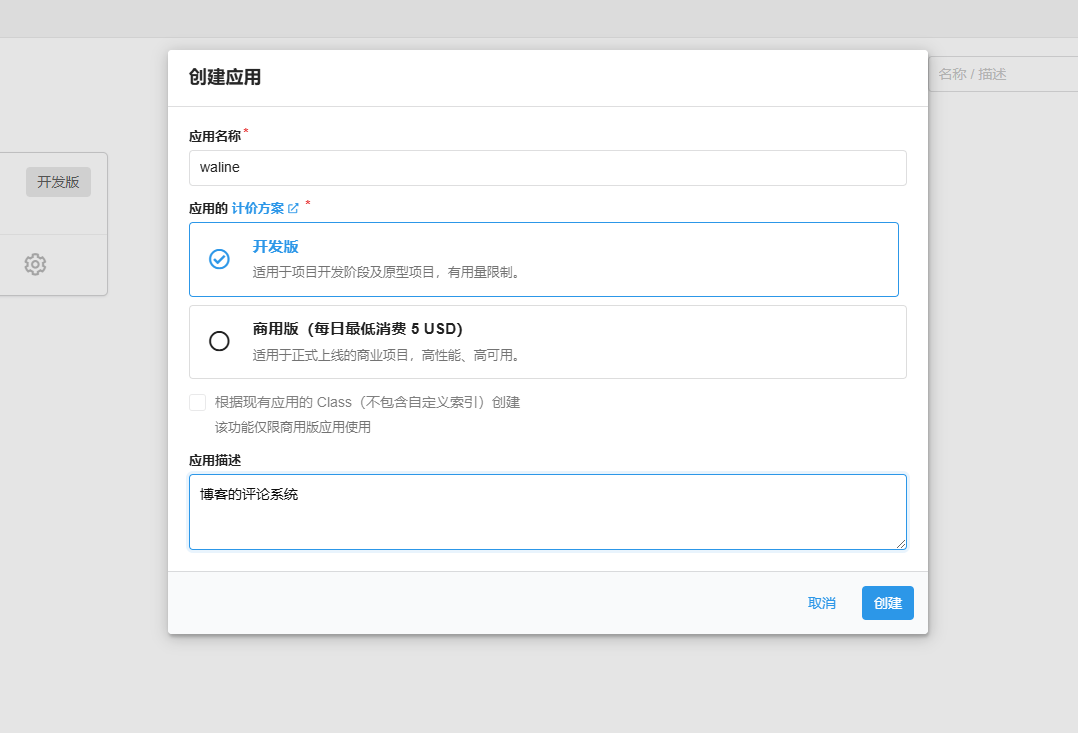The width and height of the screenshot is (1078, 733).
Task: Focus the 应用描述 text area
Action: pos(547,512)
